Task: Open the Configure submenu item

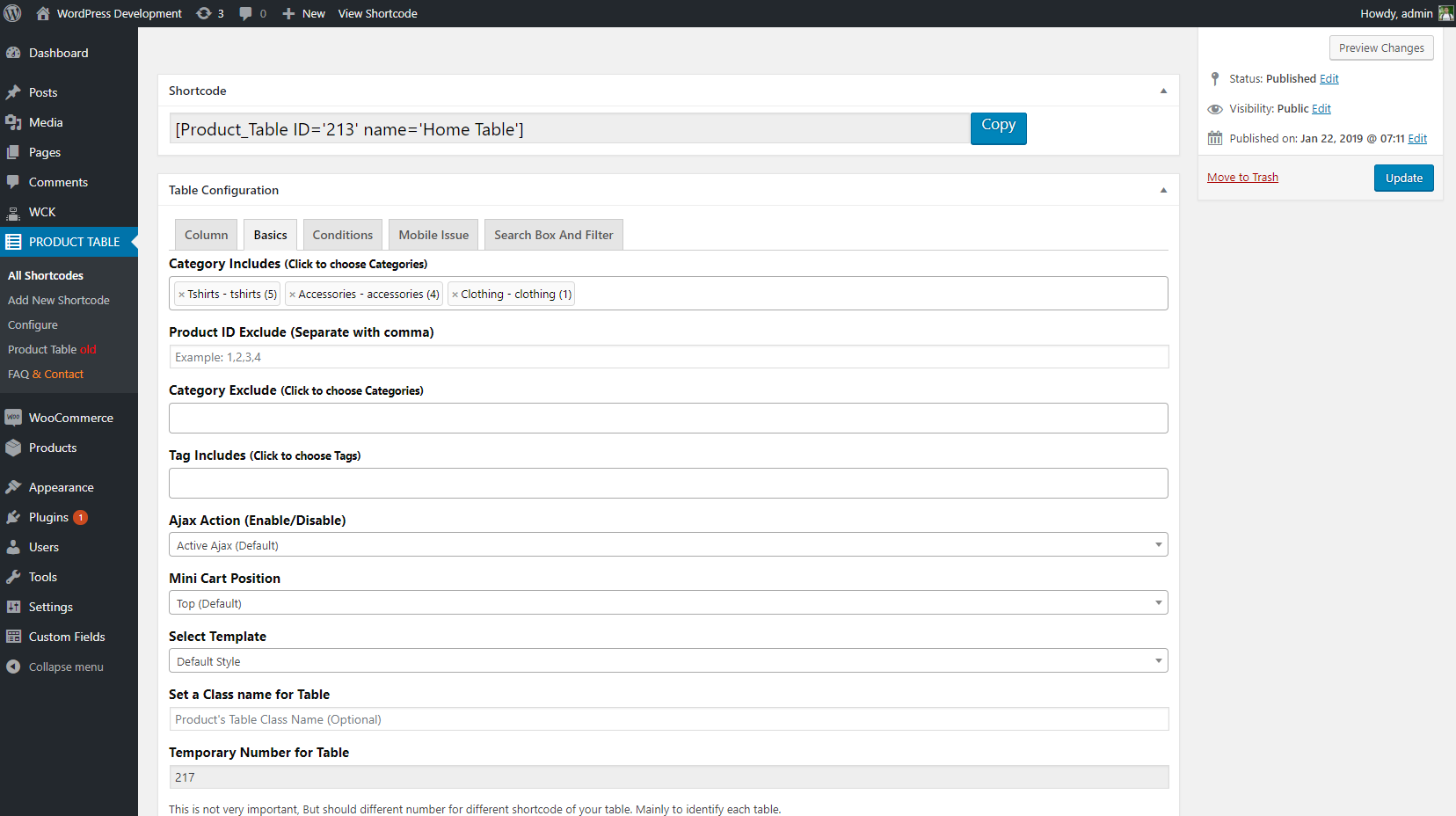Action: click(33, 324)
